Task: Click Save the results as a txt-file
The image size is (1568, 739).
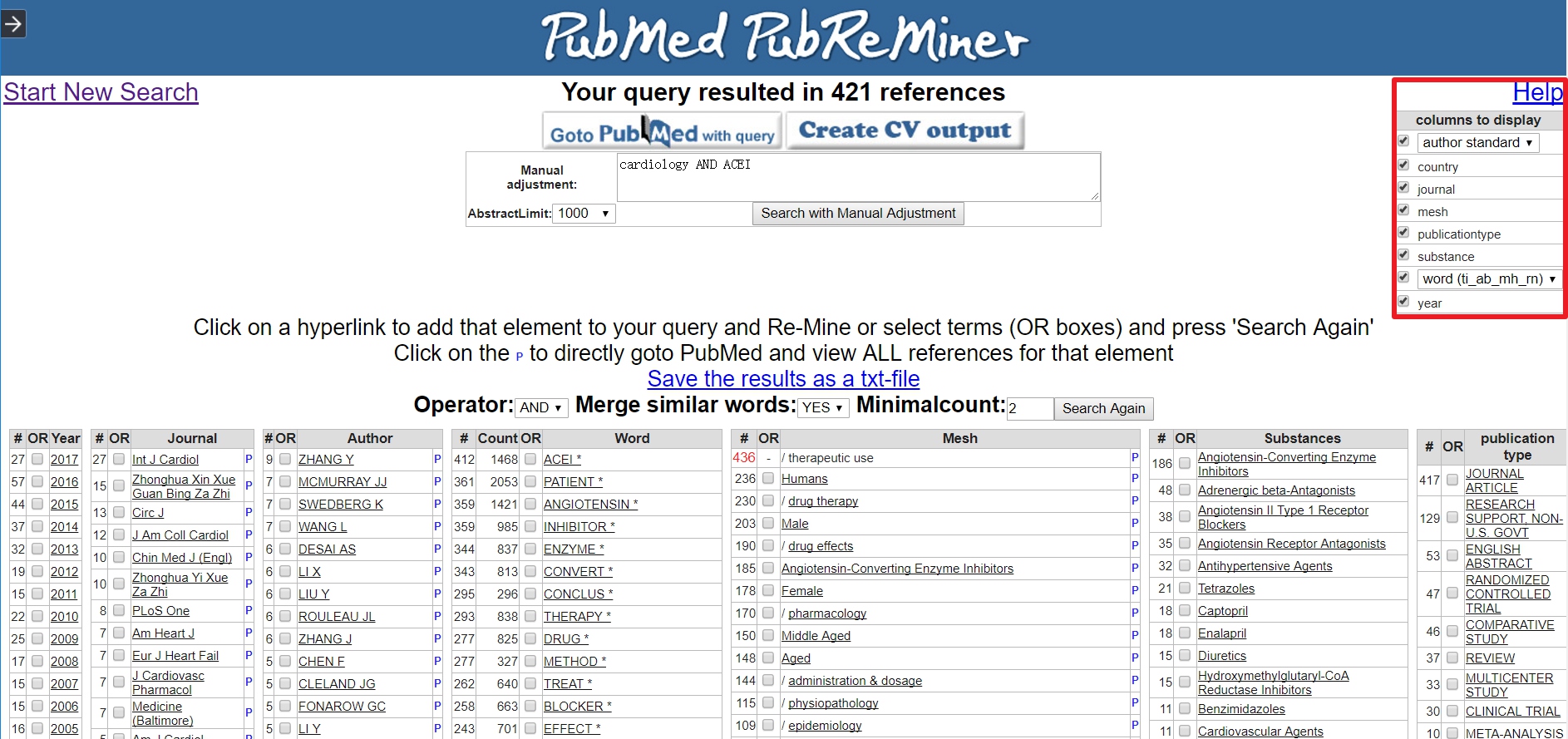Action: (783, 379)
